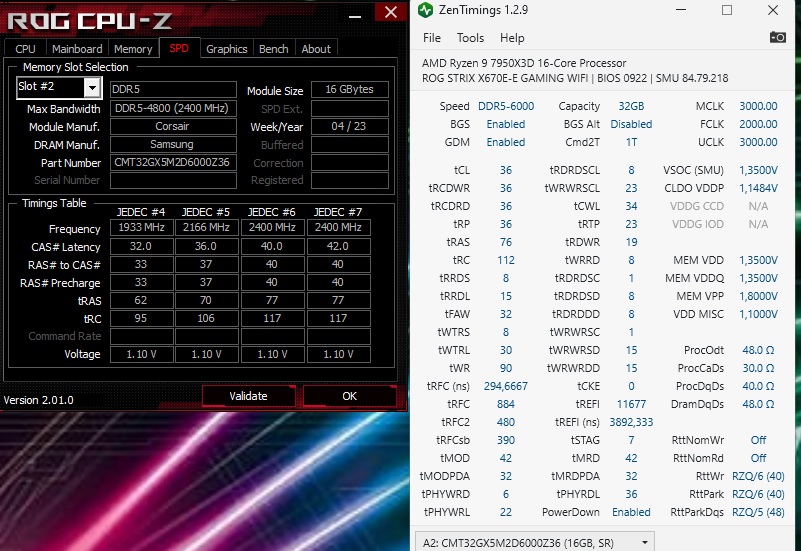Image resolution: width=801 pixels, height=551 pixels.
Task: Open the Graphics tab
Action: [x=227, y=49]
